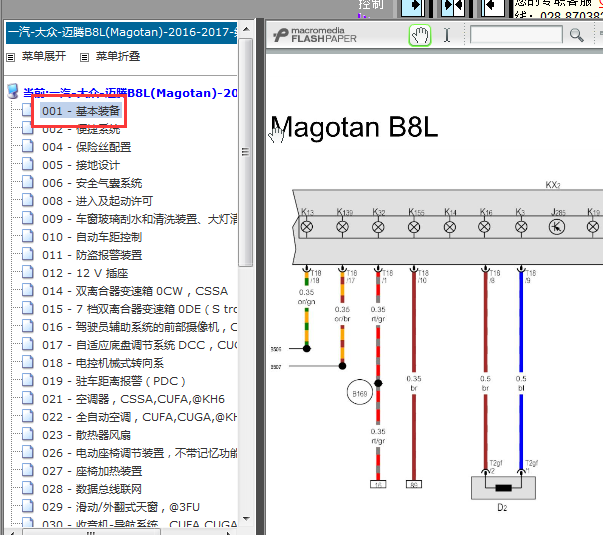Open 008 - 进入及起动许可
This screenshot has height=535, width=603.
[x=98, y=201]
